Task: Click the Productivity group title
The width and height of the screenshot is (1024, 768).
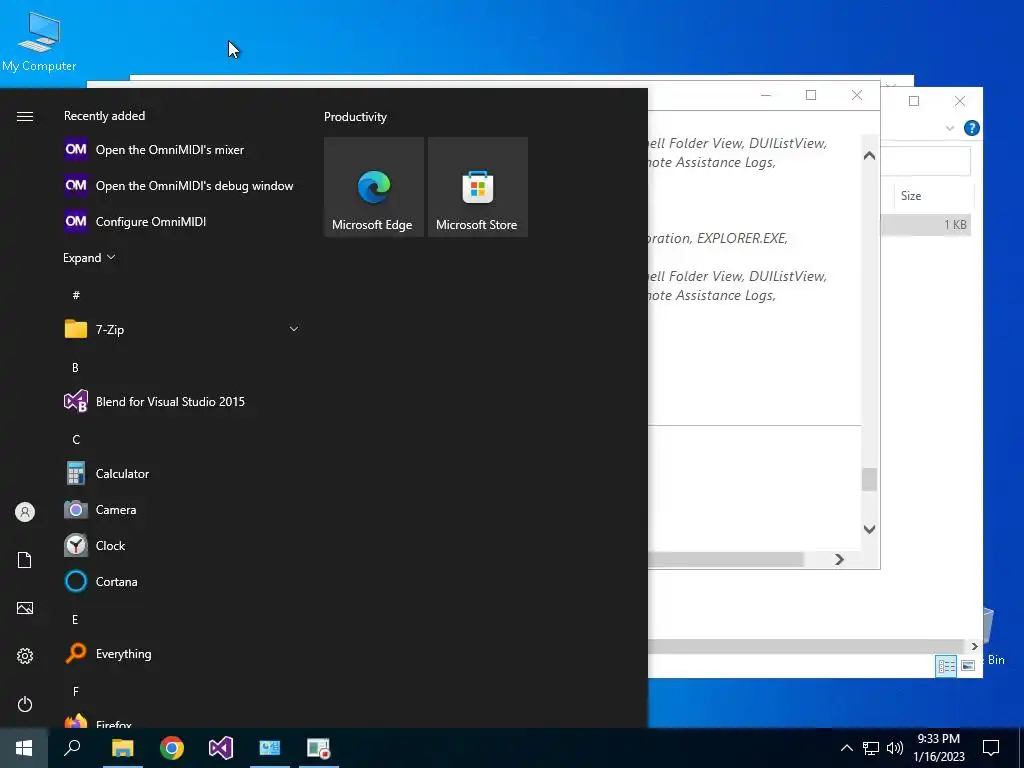Action: click(x=355, y=117)
